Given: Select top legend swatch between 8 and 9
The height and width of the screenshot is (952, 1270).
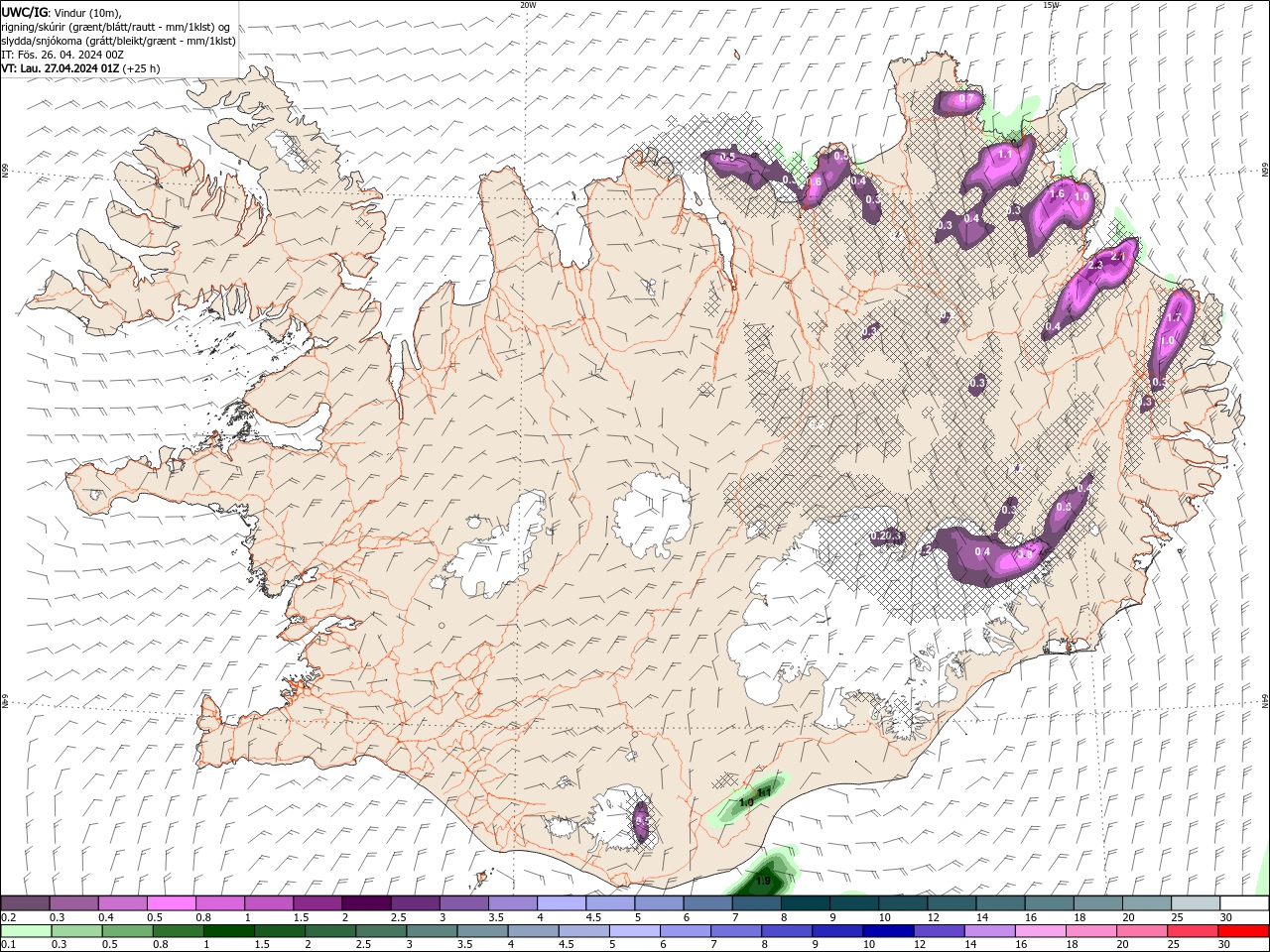Looking at the screenshot, I should click(x=806, y=903).
